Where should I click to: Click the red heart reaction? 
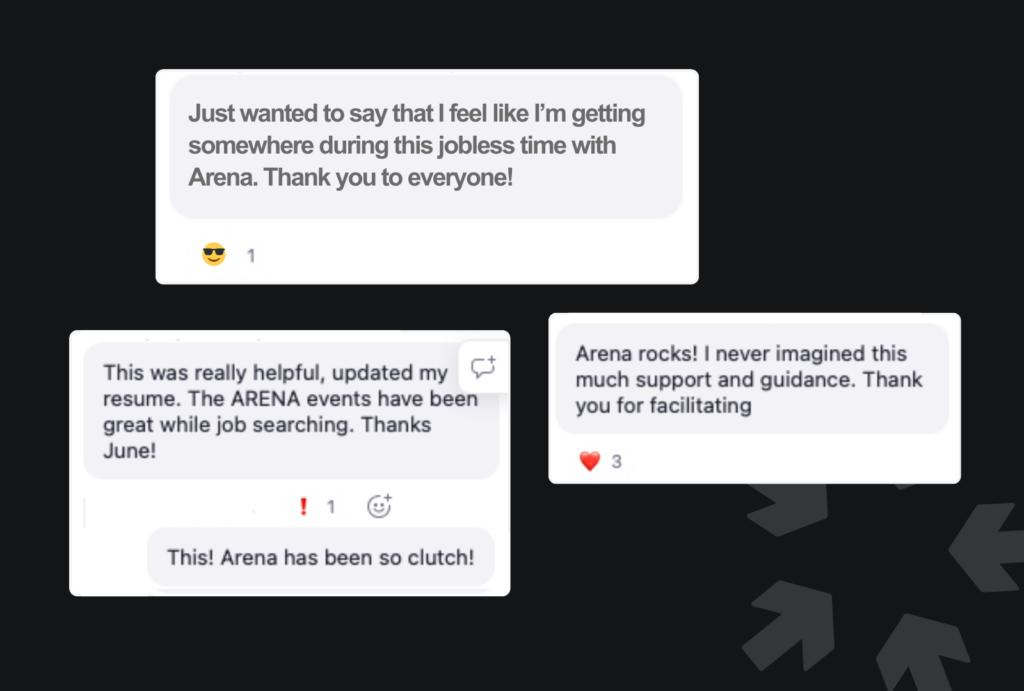click(x=590, y=461)
